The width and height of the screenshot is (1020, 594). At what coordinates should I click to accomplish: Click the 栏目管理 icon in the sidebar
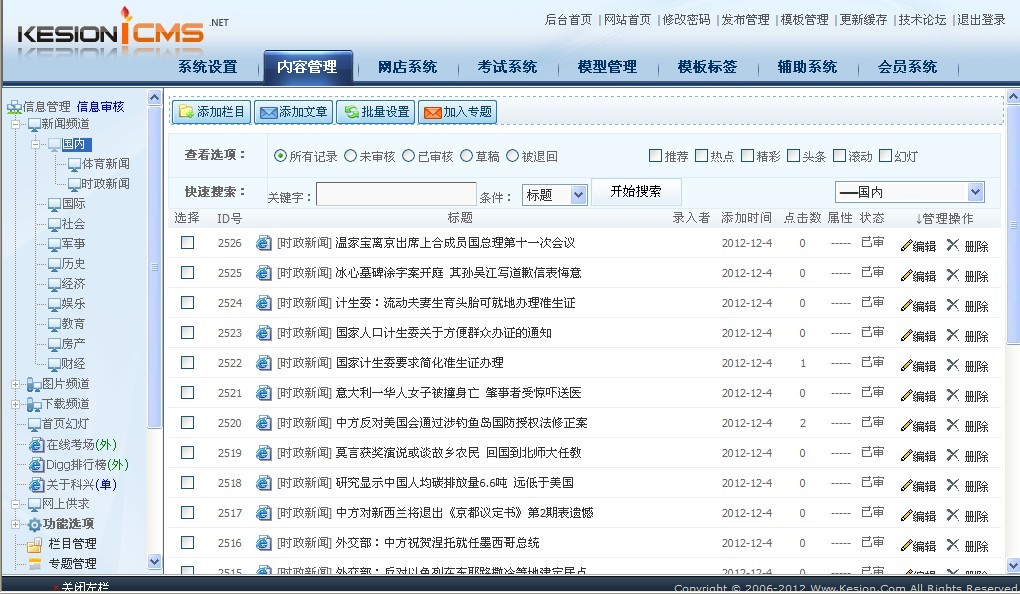click(35, 543)
